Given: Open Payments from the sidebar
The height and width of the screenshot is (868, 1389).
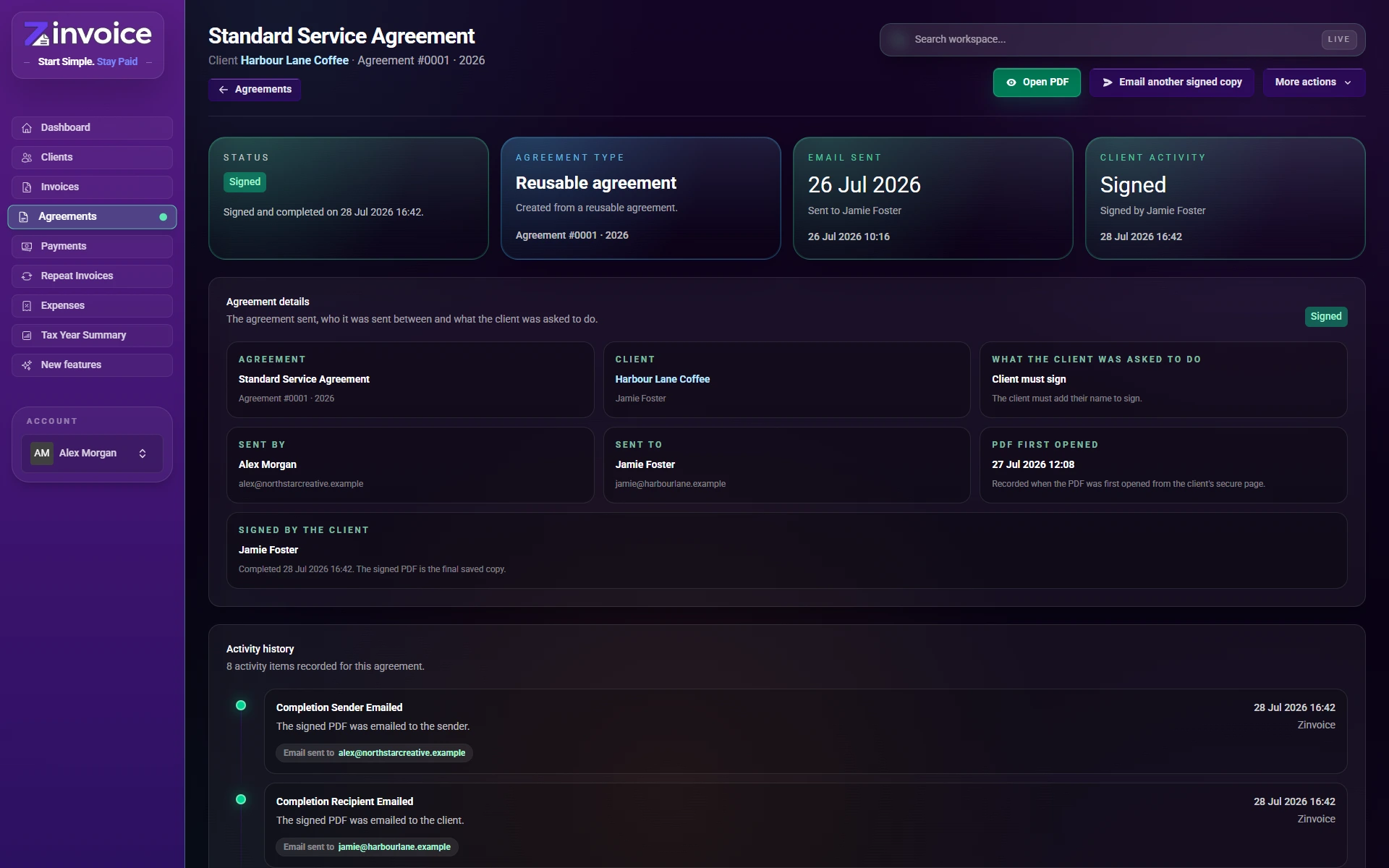Looking at the screenshot, I should point(92,247).
